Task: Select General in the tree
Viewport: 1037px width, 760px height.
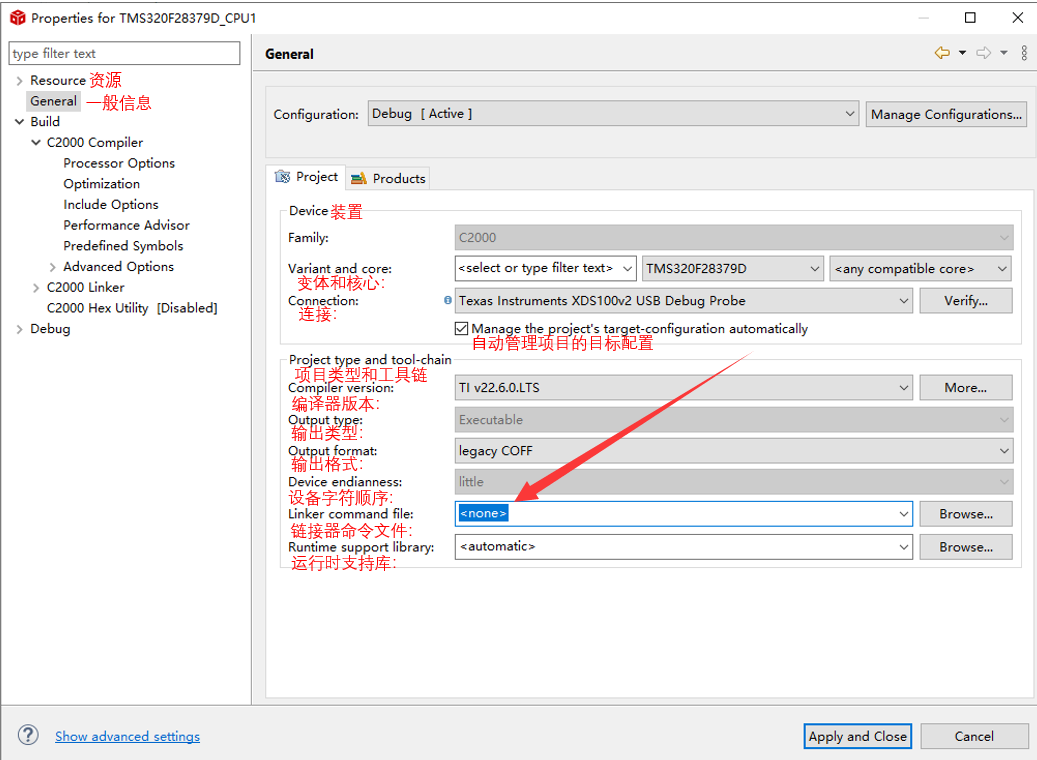Action: click(54, 101)
